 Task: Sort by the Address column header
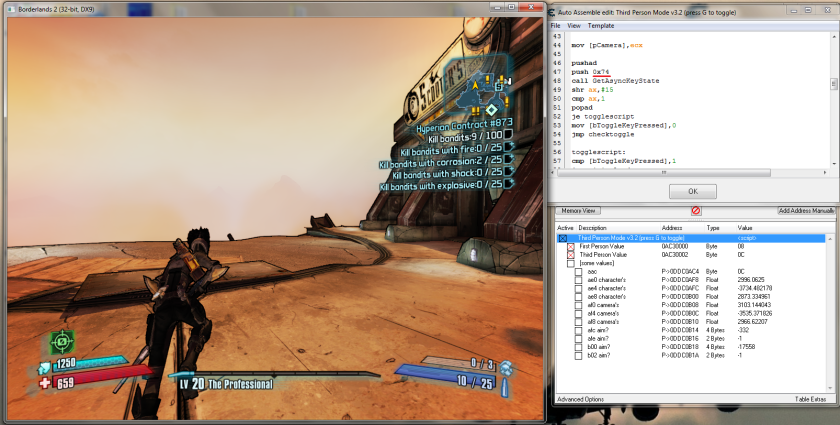(672, 228)
